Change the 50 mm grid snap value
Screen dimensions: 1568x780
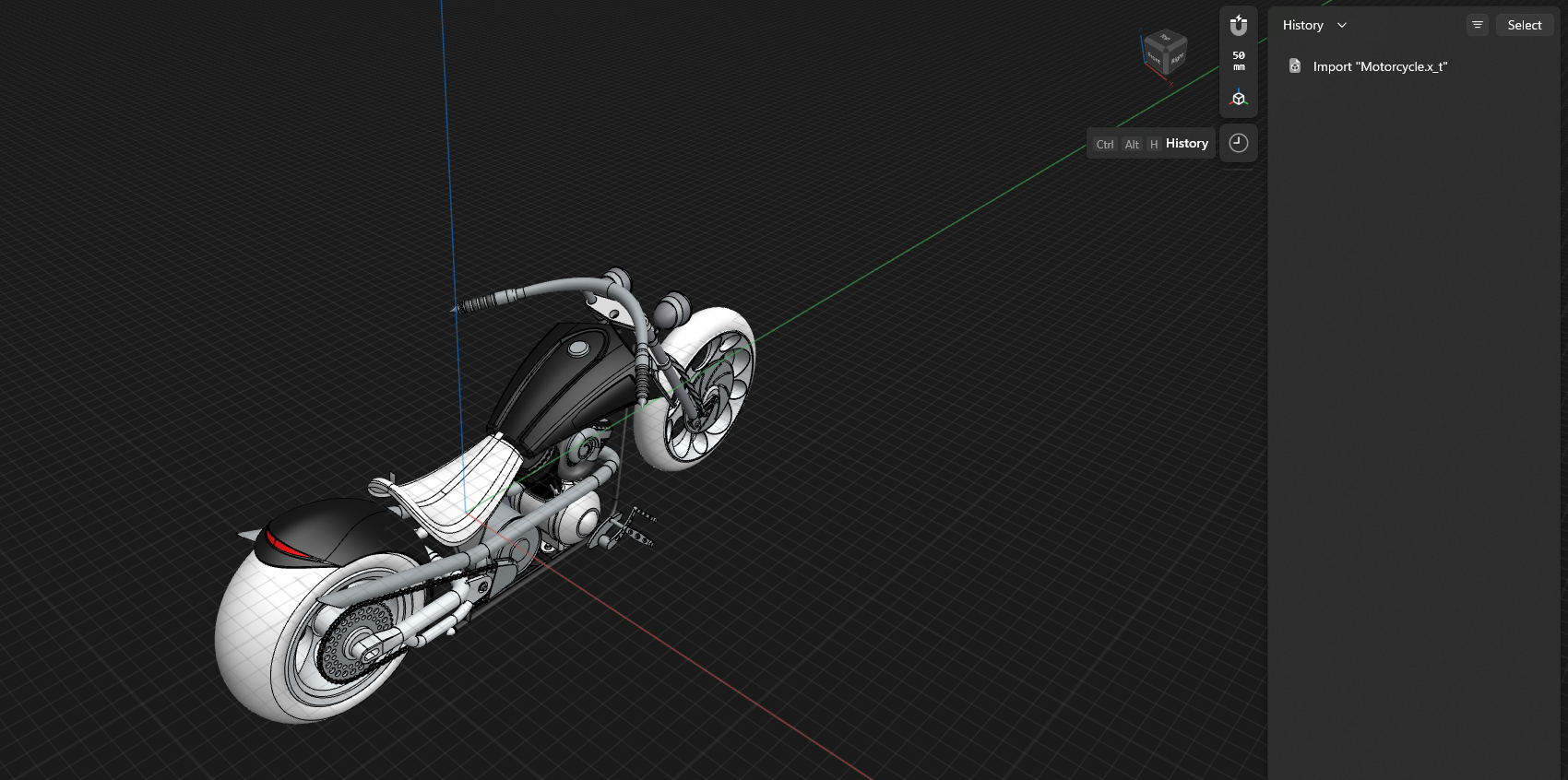(x=1239, y=61)
